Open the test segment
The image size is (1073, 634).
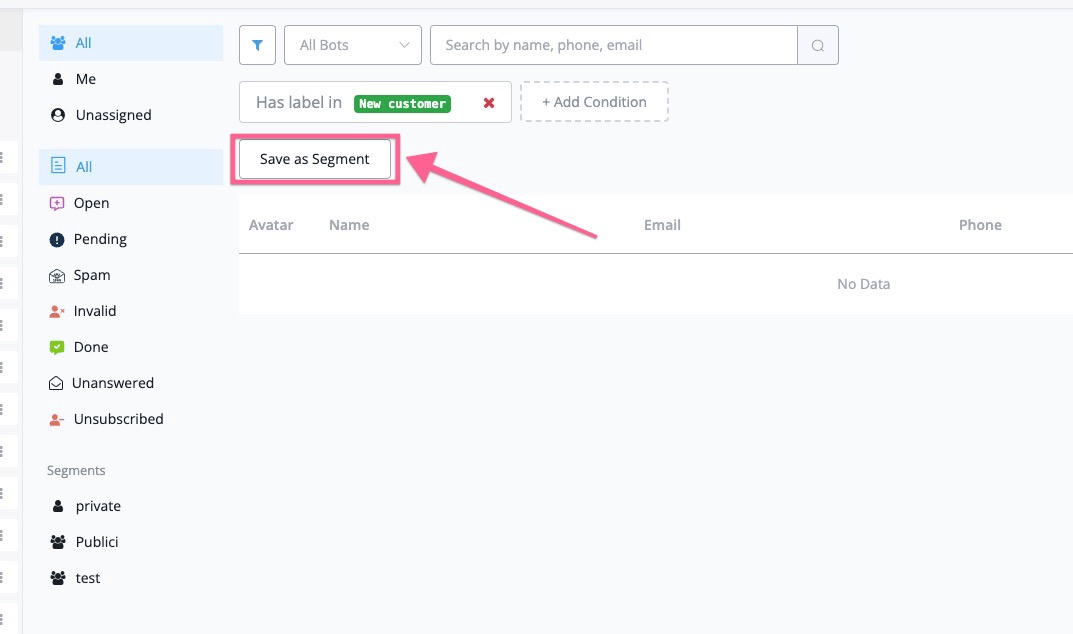pos(87,578)
